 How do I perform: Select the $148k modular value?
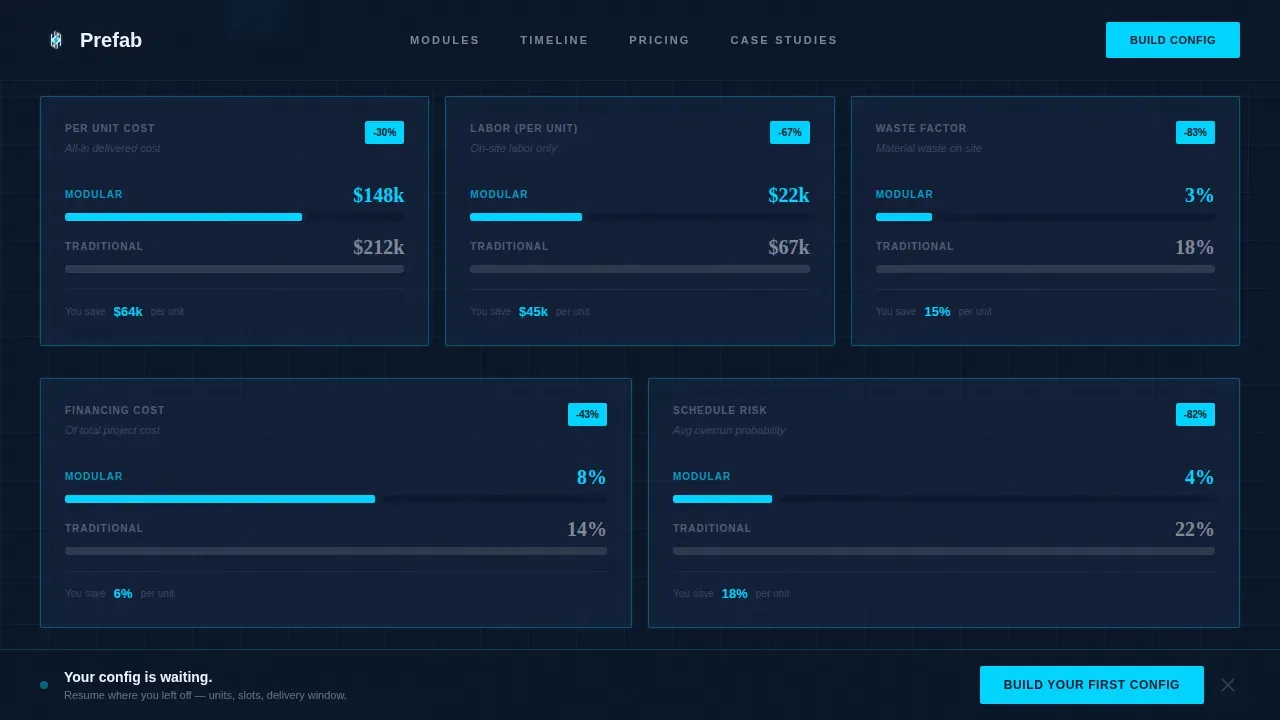pos(378,195)
